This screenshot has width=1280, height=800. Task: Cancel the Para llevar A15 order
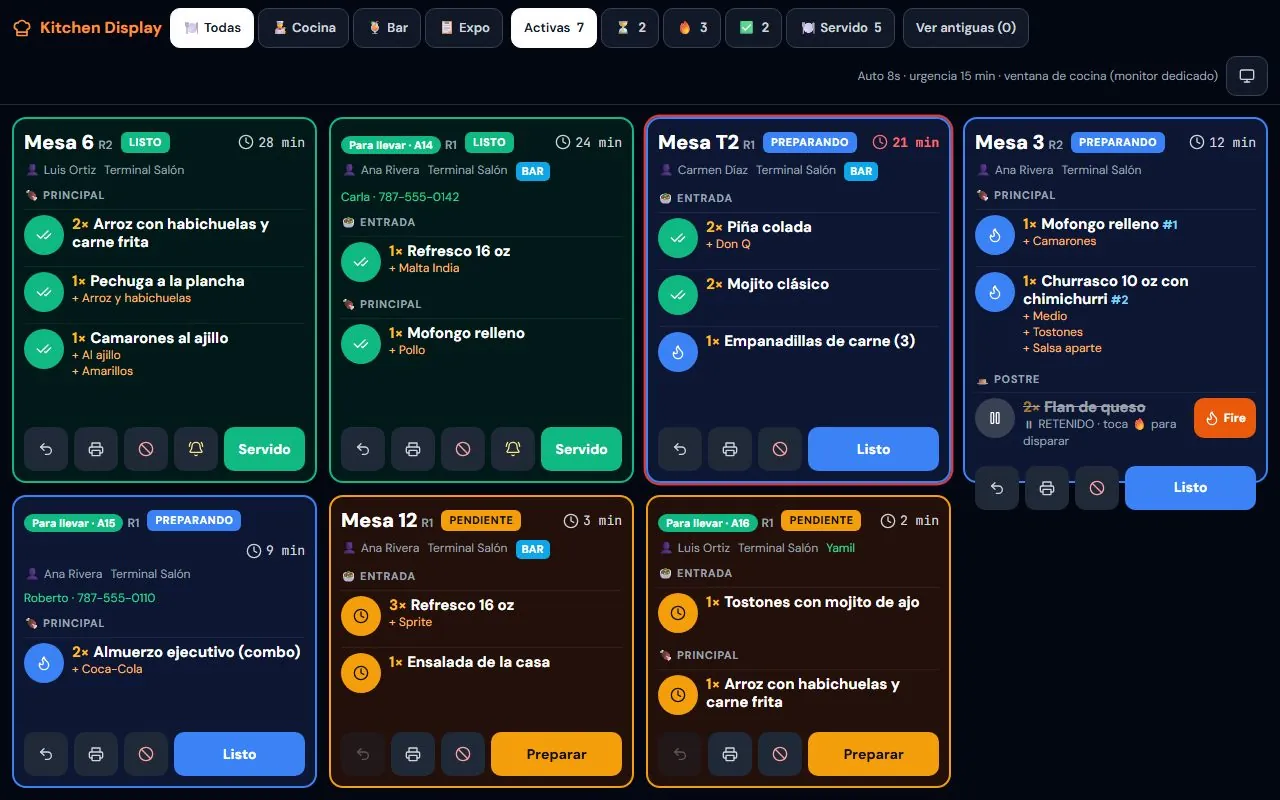point(146,754)
